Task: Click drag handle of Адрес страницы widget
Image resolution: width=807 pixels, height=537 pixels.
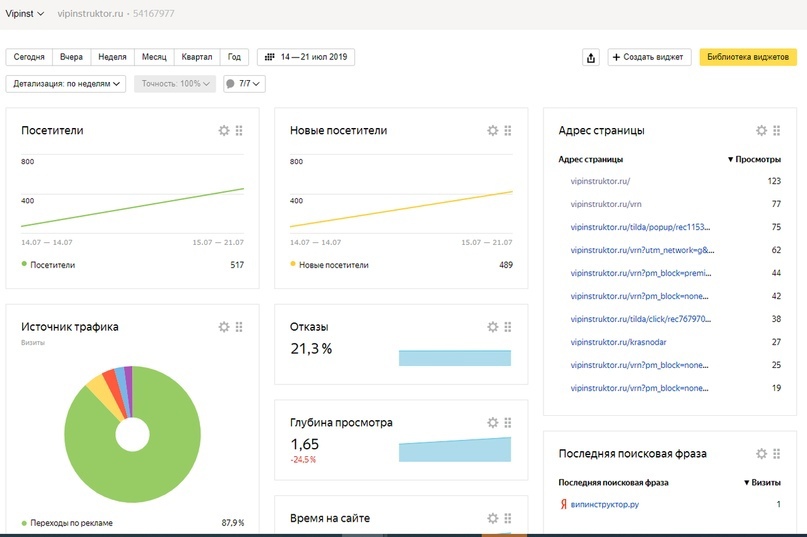Action: (x=776, y=130)
